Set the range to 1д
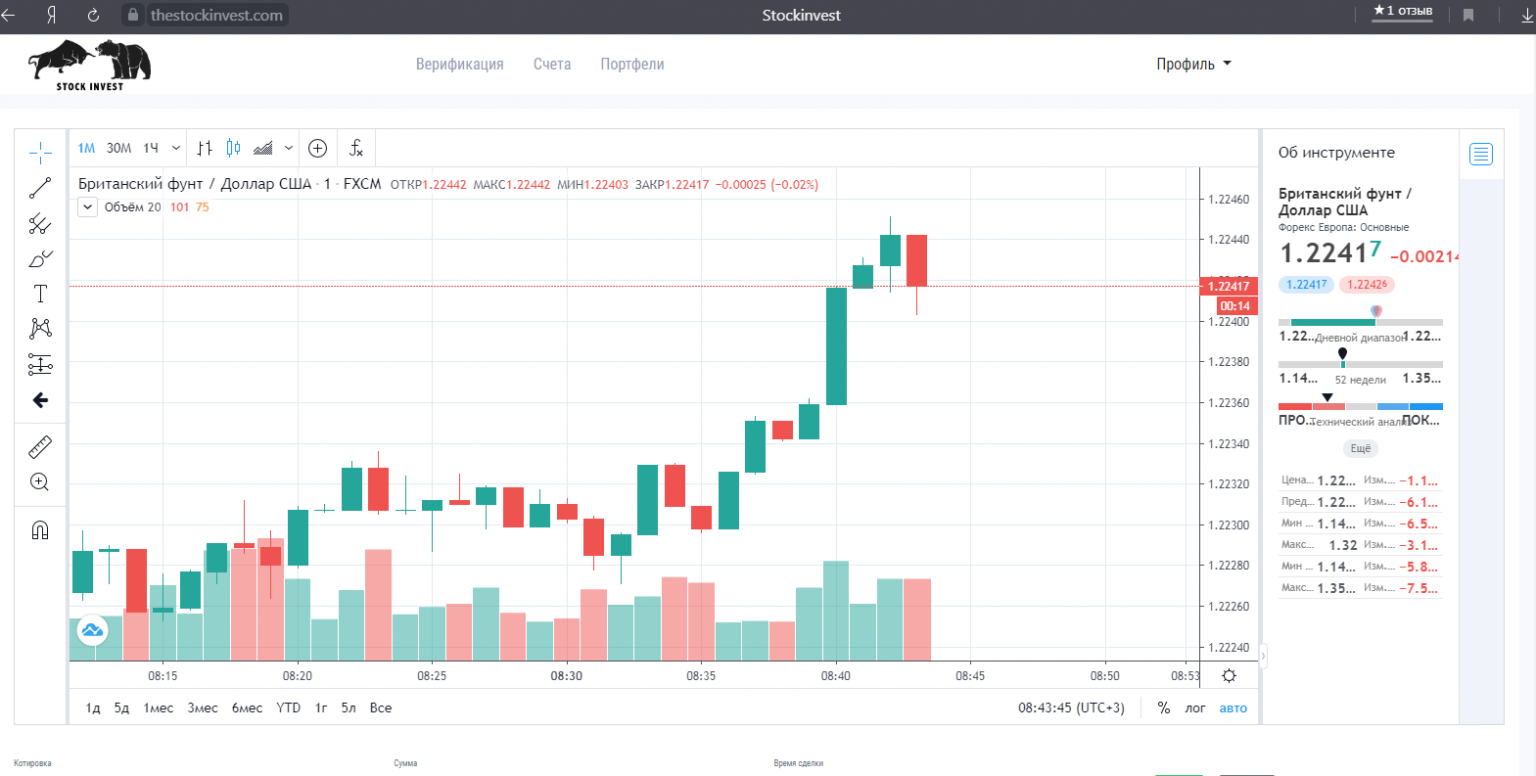 [x=93, y=708]
